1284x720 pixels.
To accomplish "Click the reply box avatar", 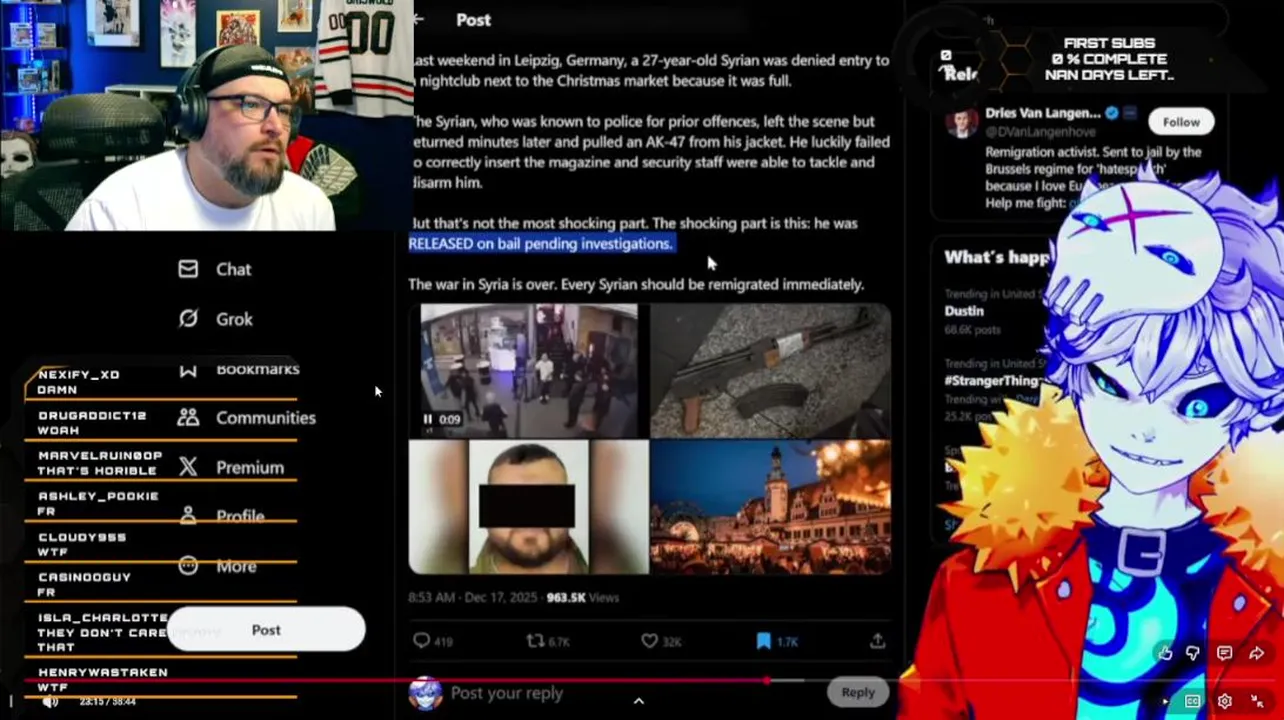I will click(426, 692).
